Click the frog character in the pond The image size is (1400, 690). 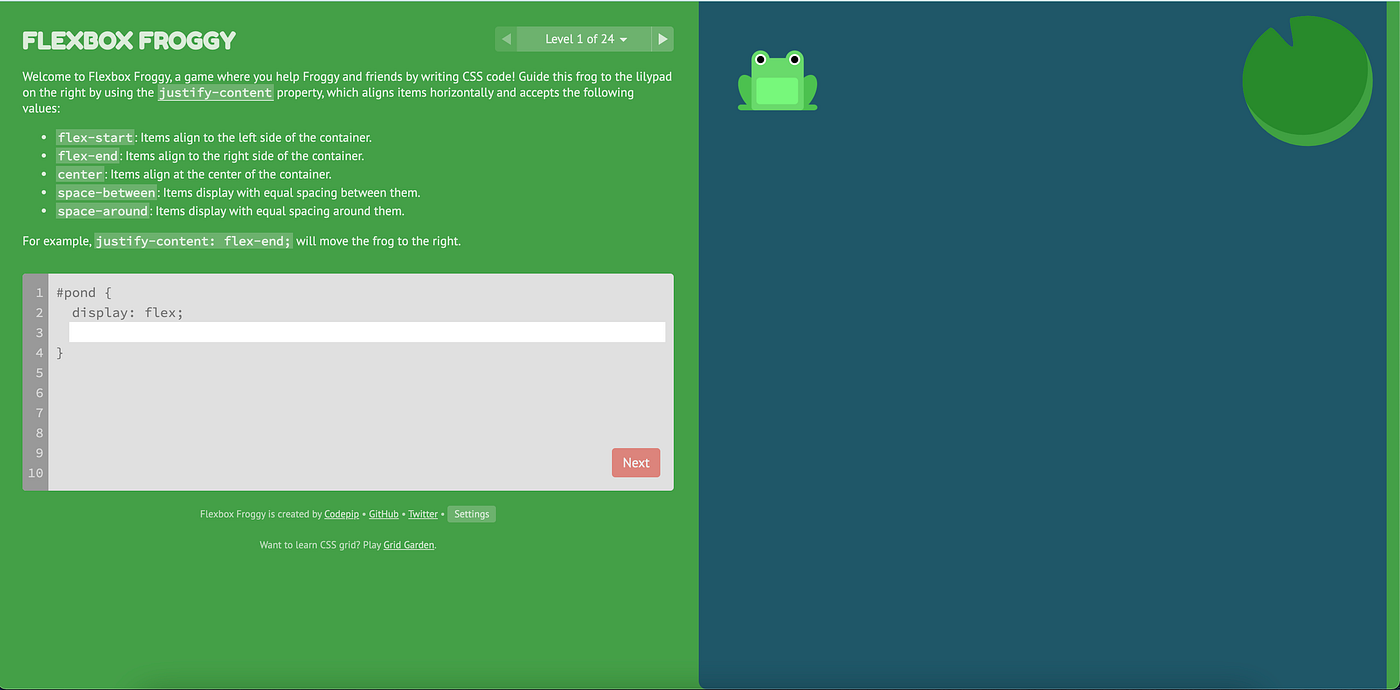[x=777, y=80]
